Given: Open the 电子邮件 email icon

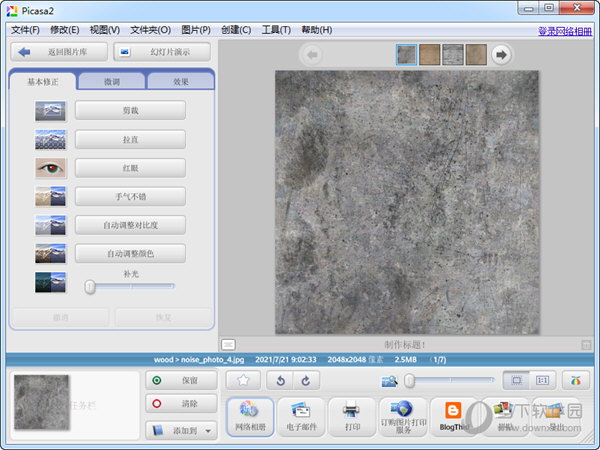Looking at the screenshot, I should pyautogui.click(x=301, y=416).
